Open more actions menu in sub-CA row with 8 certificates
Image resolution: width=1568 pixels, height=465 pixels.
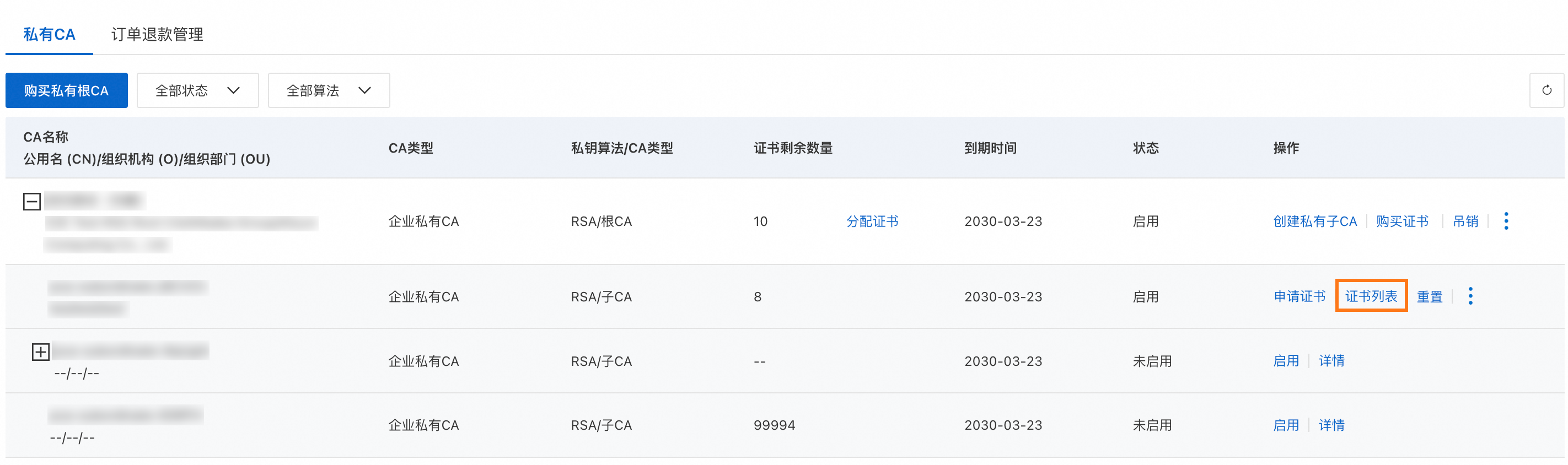tap(1470, 296)
